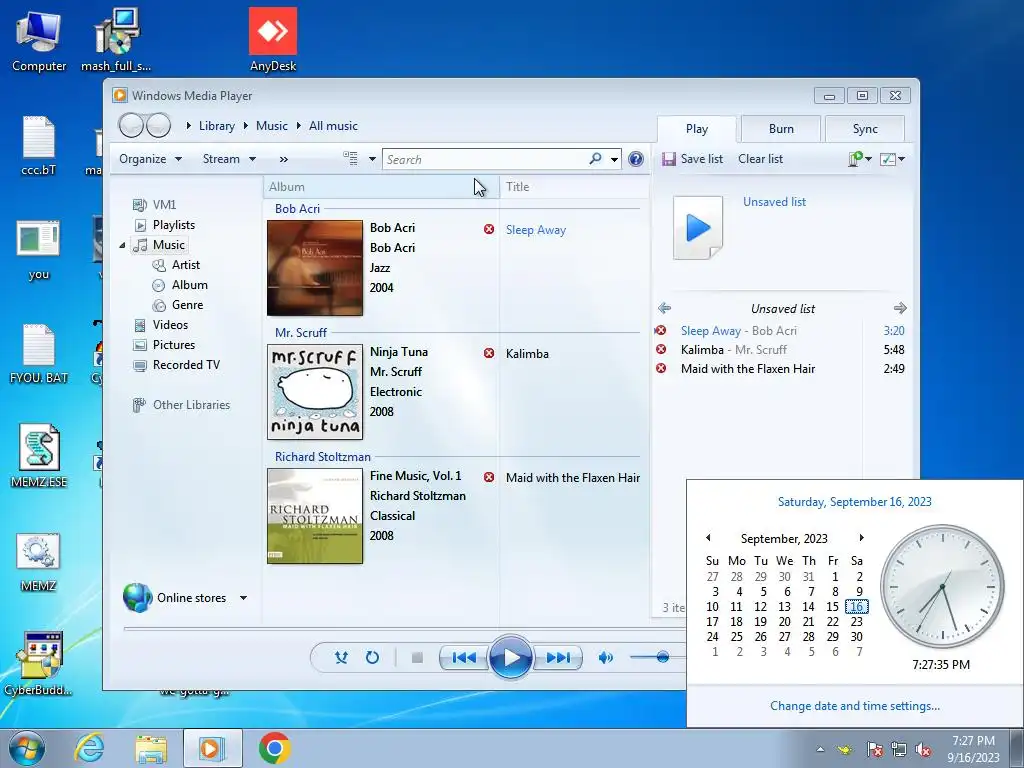Skip to the next track

pos(558,658)
